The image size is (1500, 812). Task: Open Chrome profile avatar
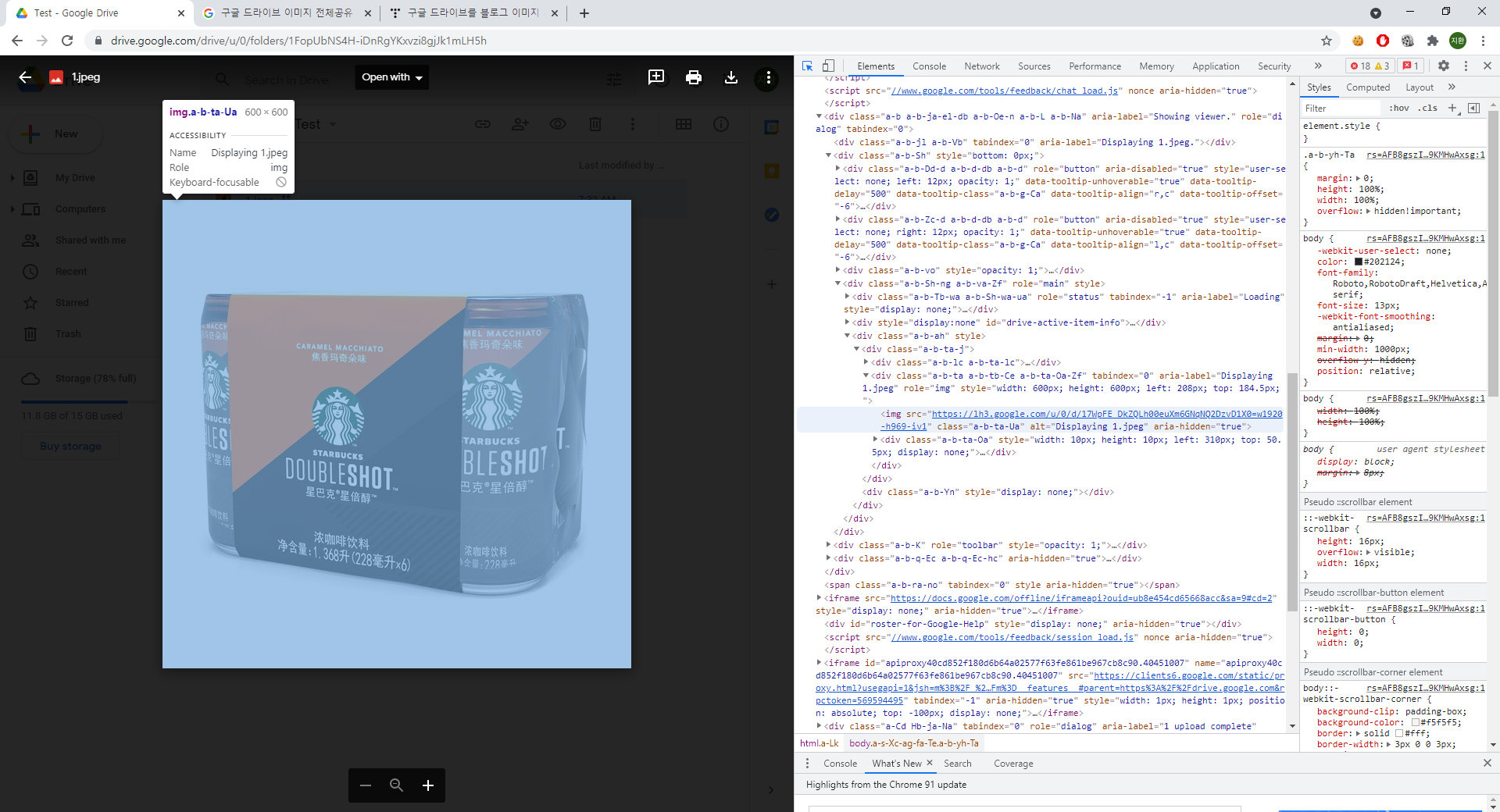pos(1458,41)
